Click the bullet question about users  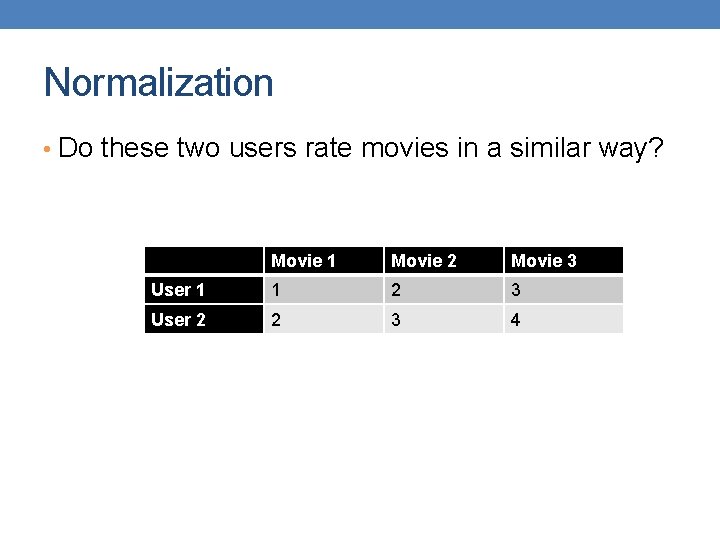pyautogui.click(x=361, y=148)
